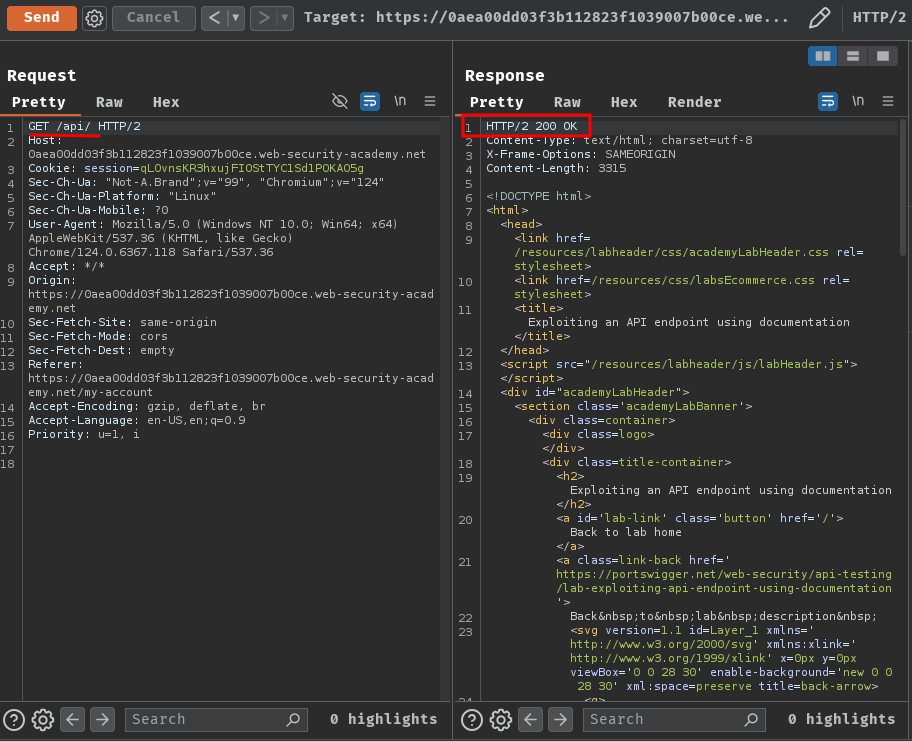The height and width of the screenshot is (741, 912).
Task: Switch to Request Hex tab
Action: click(x=166, y=102)
